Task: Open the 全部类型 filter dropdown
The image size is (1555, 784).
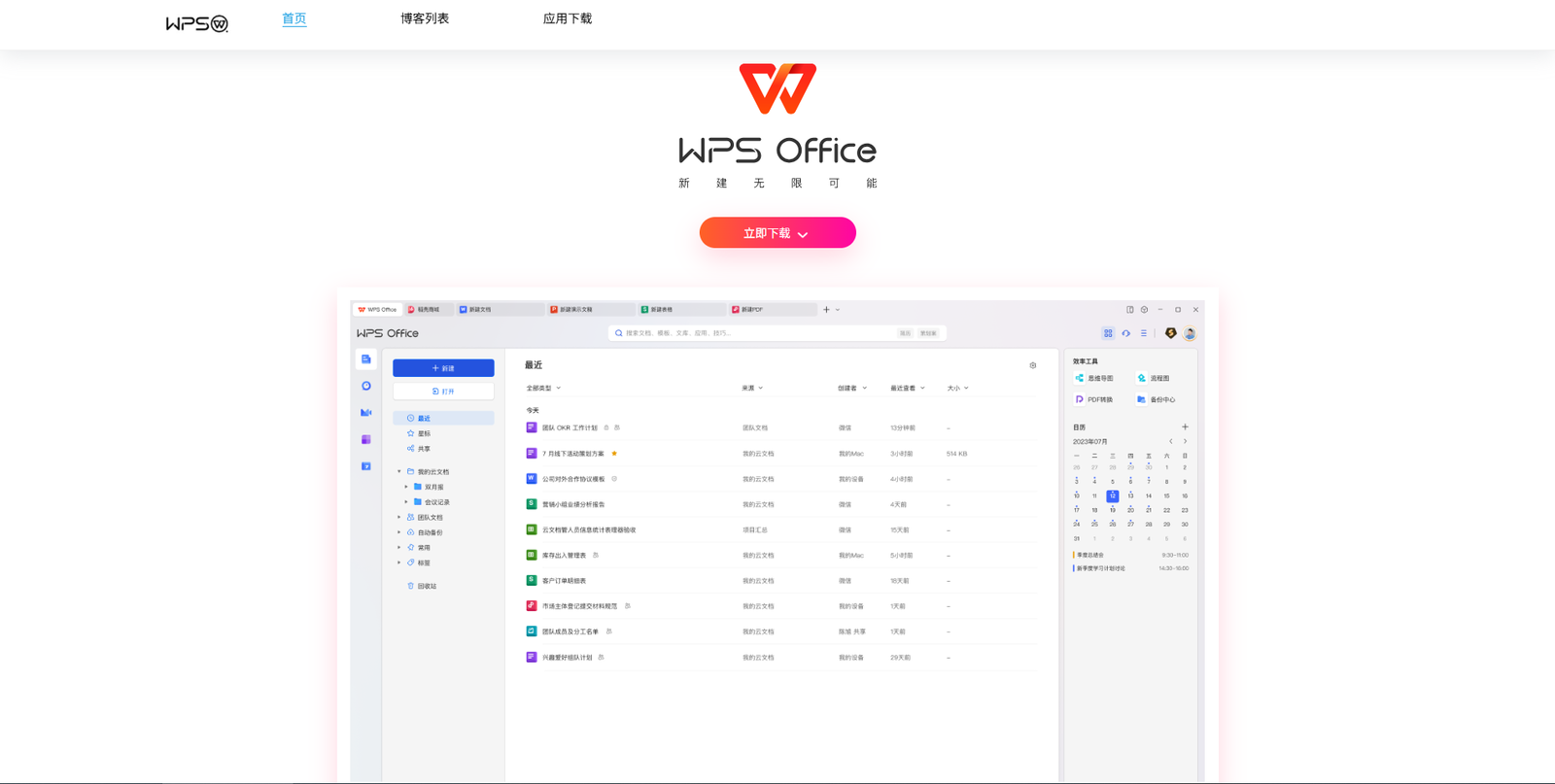Action: click(543, 389)
